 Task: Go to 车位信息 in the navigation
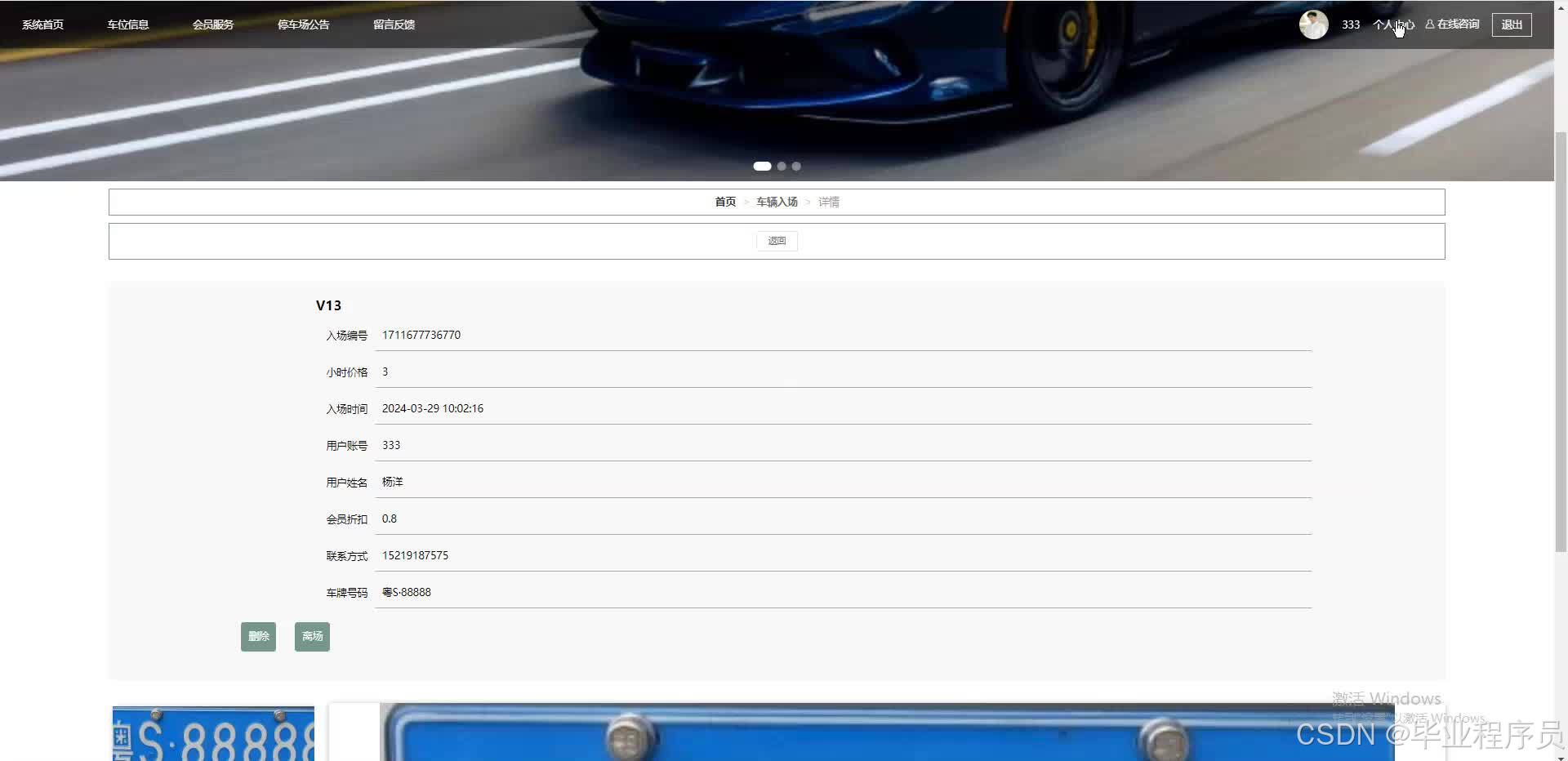[128, 24]
